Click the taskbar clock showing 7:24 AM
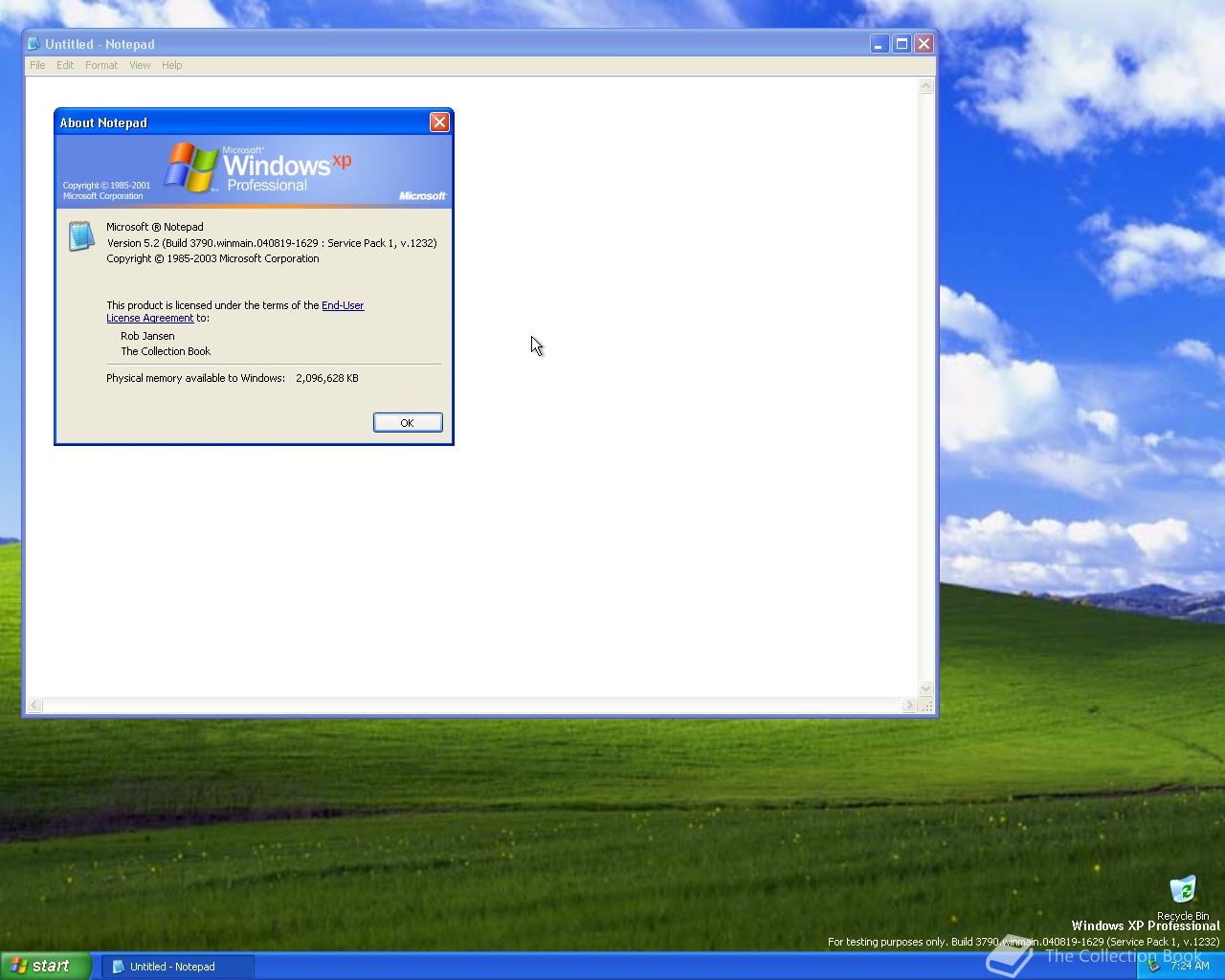The height and width of the screenshot is (980, 1225). point(1190,966)
